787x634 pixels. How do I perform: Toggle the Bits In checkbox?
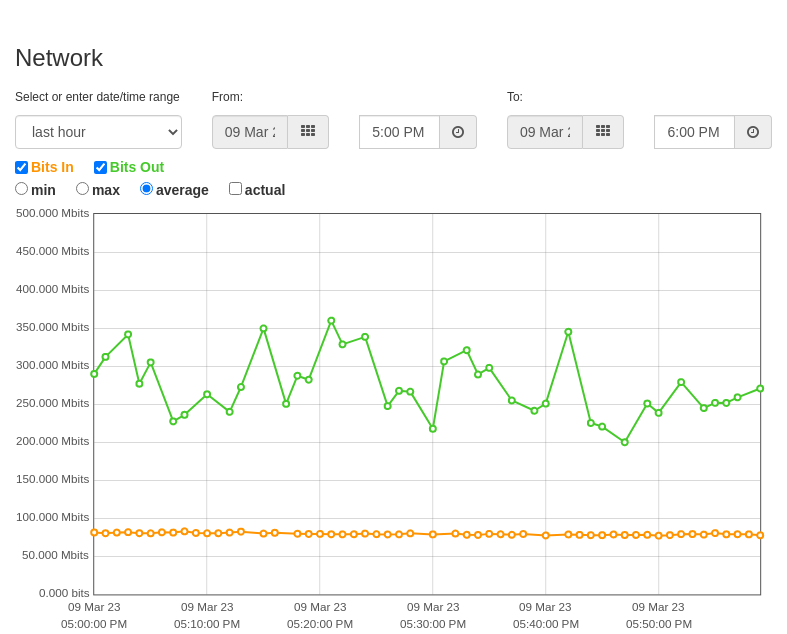click(x=22, y=167)
